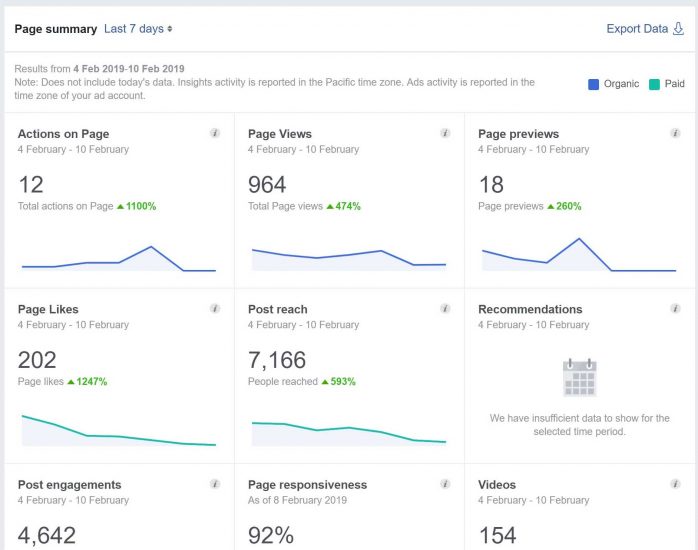Image resolution: width=698 pixels, height=550 pixels.
Task: Open the Page Views line chart
Action: click(348, 258)
